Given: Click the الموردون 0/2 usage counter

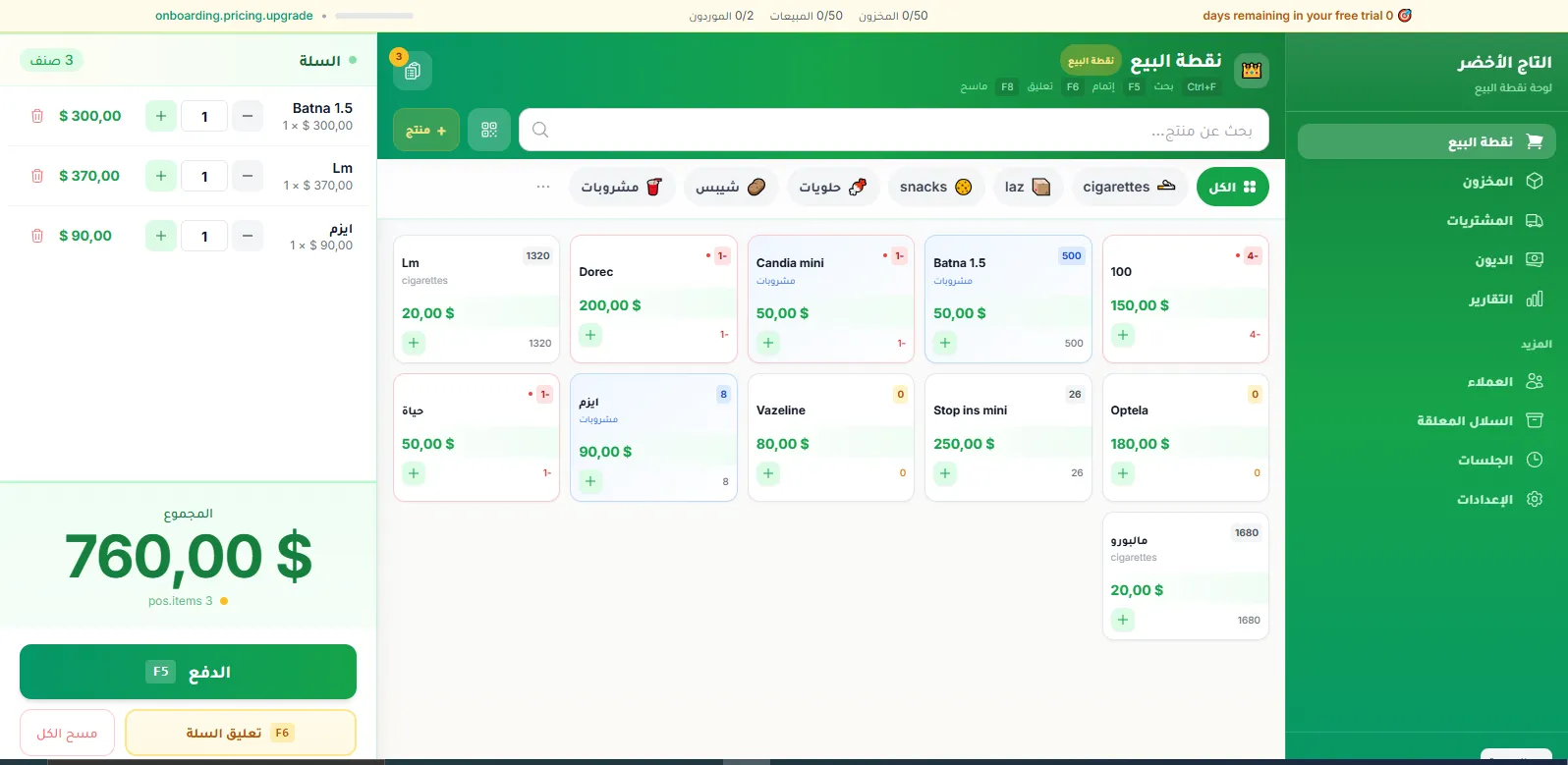Looking at the screenshot, I should click(x=721, y=16).
